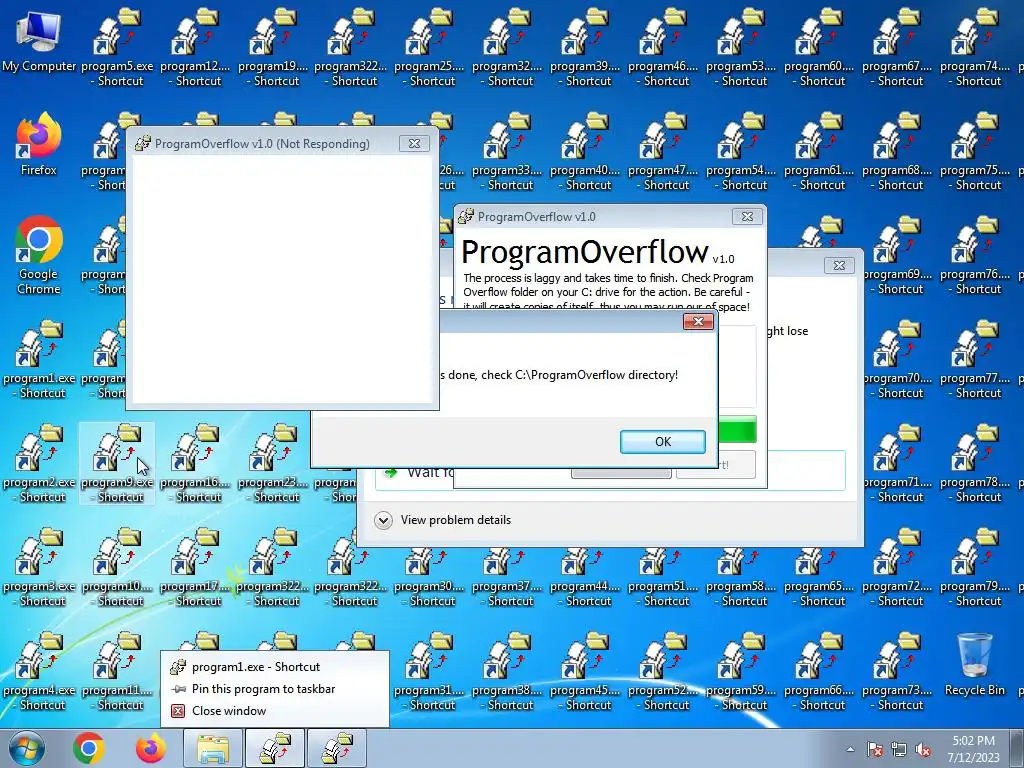Select the program2.exe shortcut icon
Image resolution: width=1024 pixels, height=768 pixels.
click(40, 463)
